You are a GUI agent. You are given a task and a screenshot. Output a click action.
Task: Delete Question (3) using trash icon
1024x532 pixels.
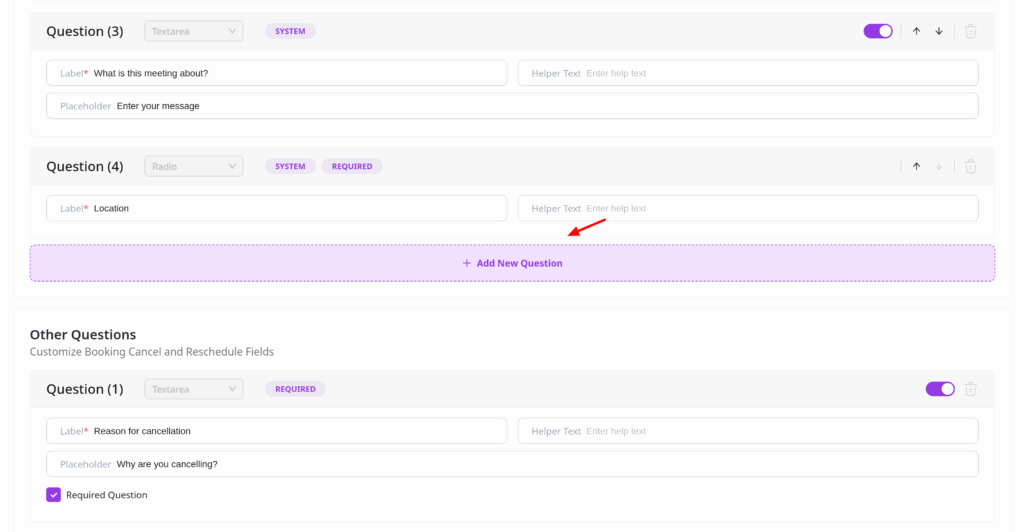coord(970,31)
